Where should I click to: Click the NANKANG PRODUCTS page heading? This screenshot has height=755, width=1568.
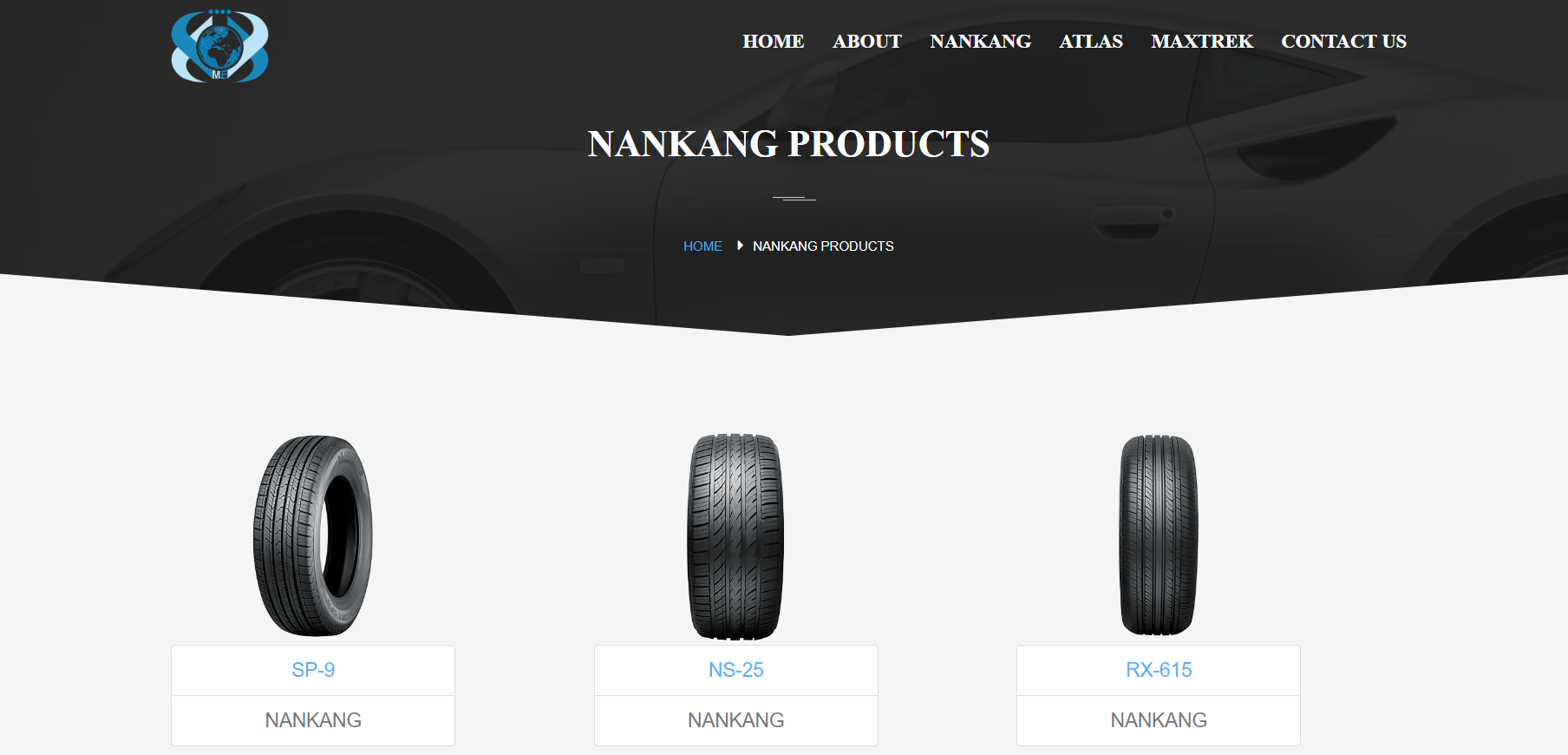click(788, 144)
